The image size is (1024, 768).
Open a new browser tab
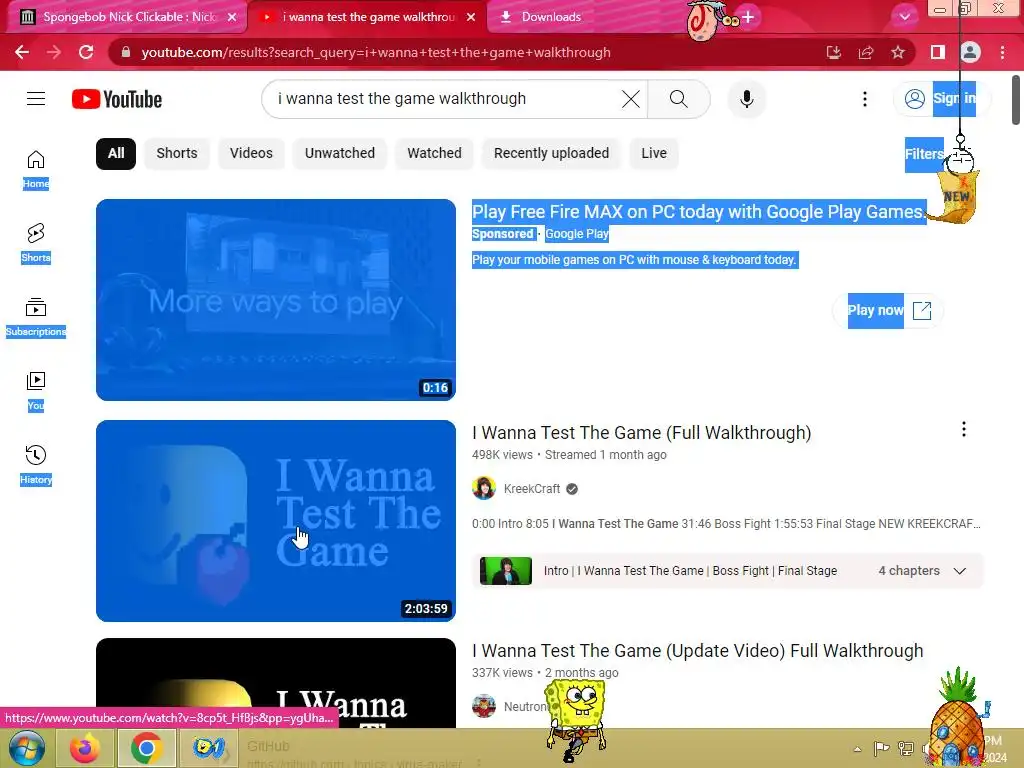click(x=748, y=17)
